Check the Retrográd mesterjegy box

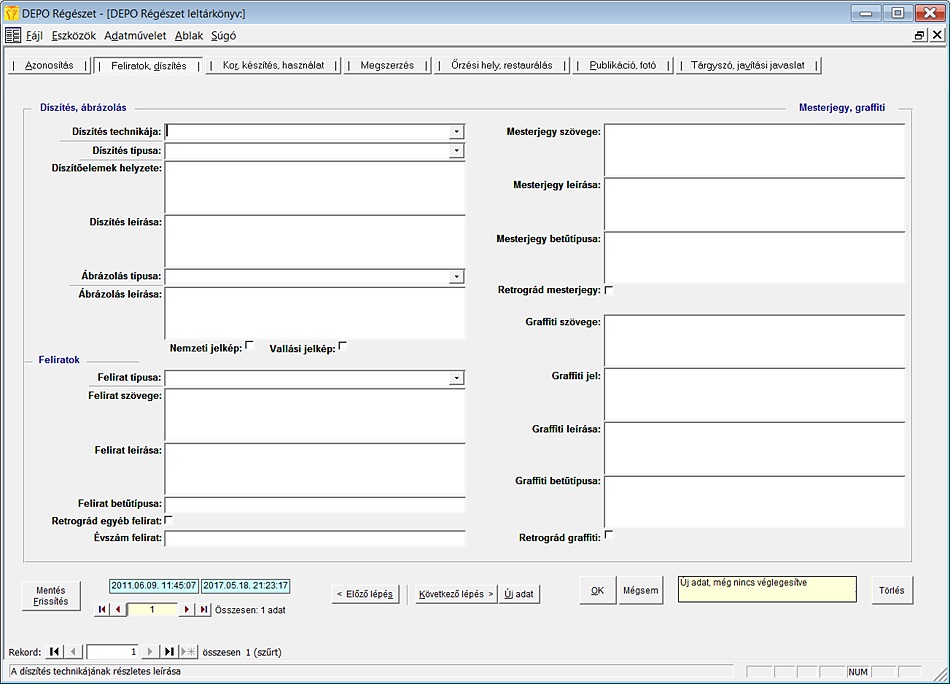609,290
